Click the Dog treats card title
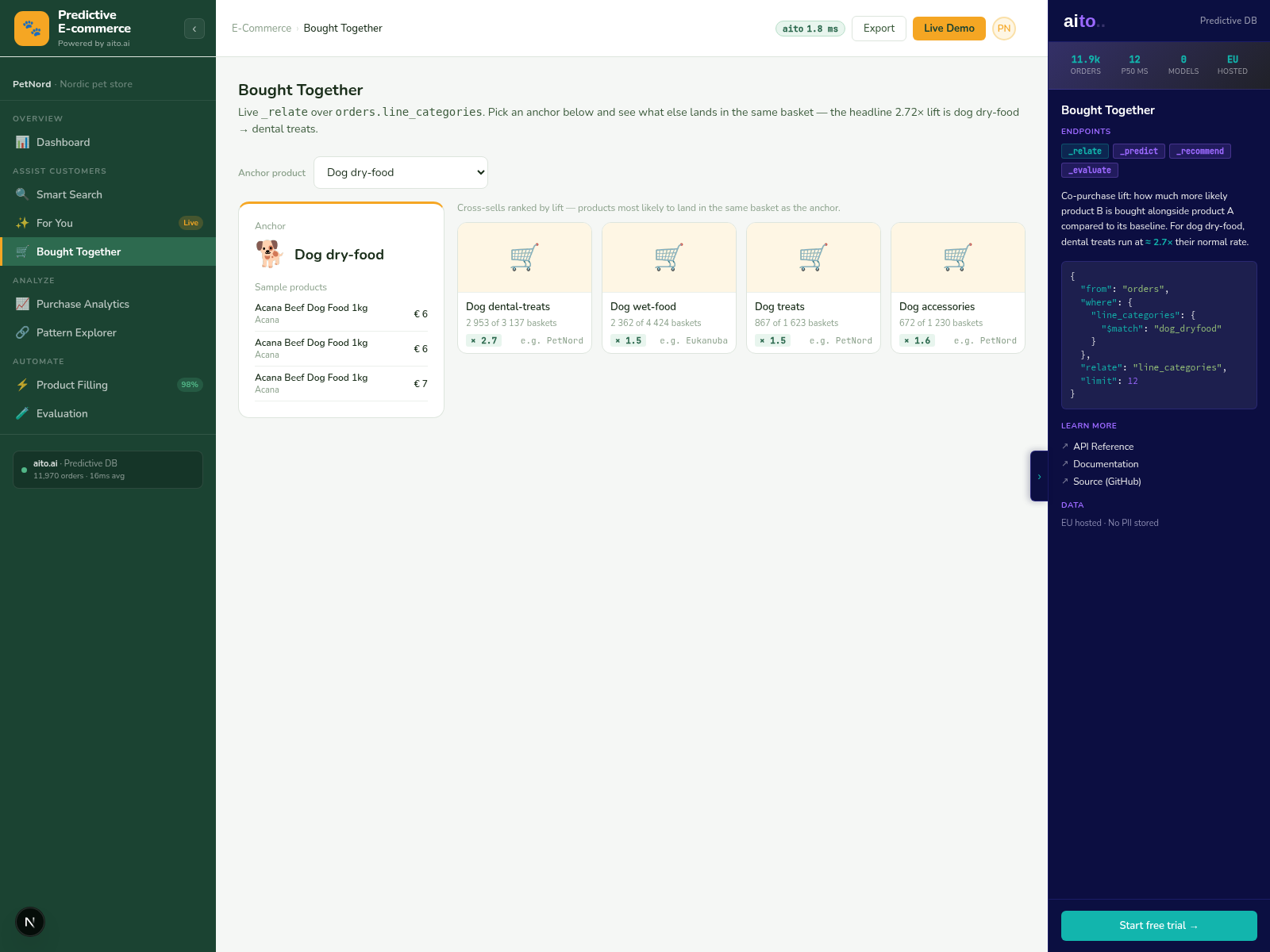The image size is (1270, 952). coord(779,307)
